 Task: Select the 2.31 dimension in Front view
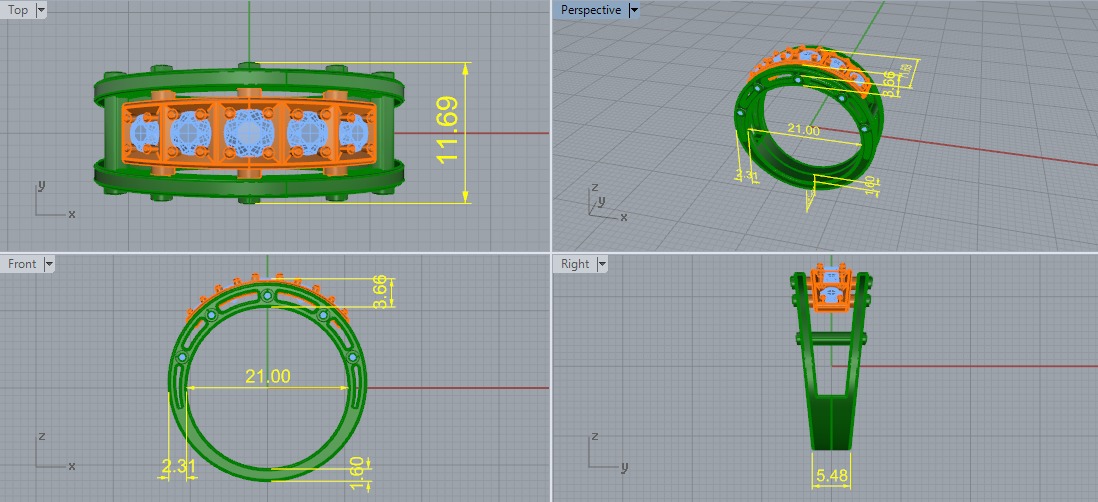(178, 467)
